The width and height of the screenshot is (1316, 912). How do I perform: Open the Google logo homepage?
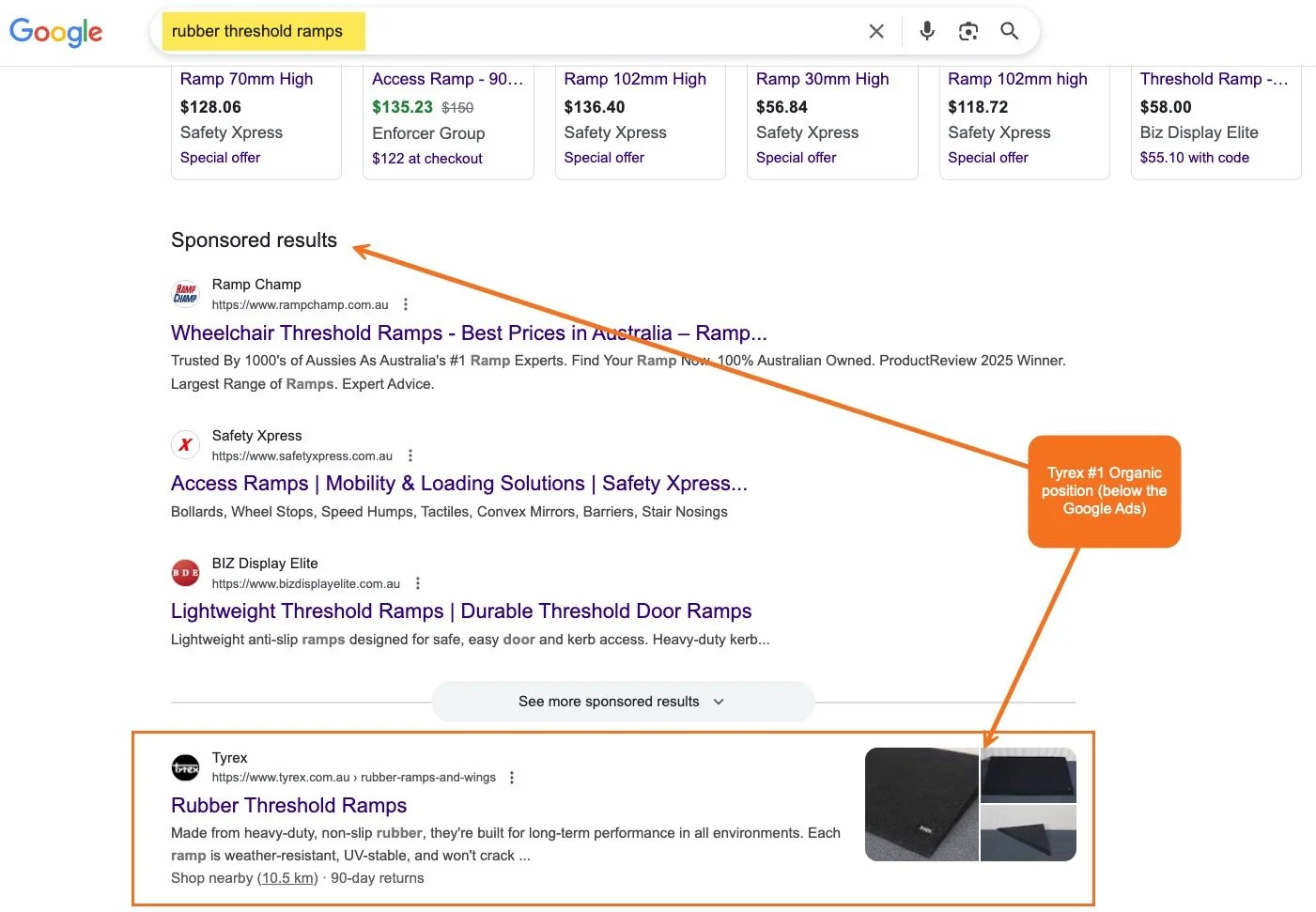pyautogui.click(x=55, y=32)
